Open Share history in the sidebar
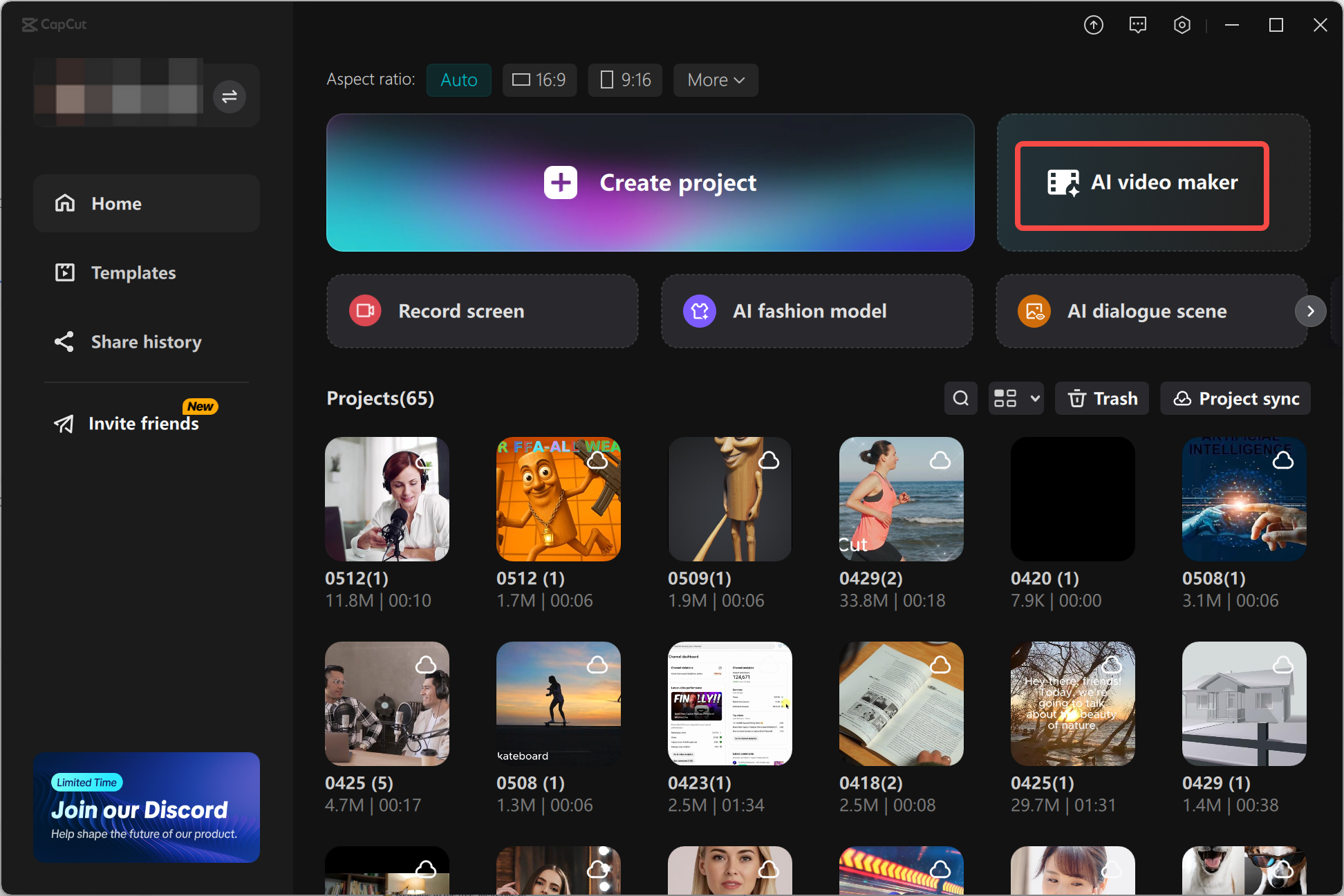This screenshot has height=896, width=1344. pos(146,342)
